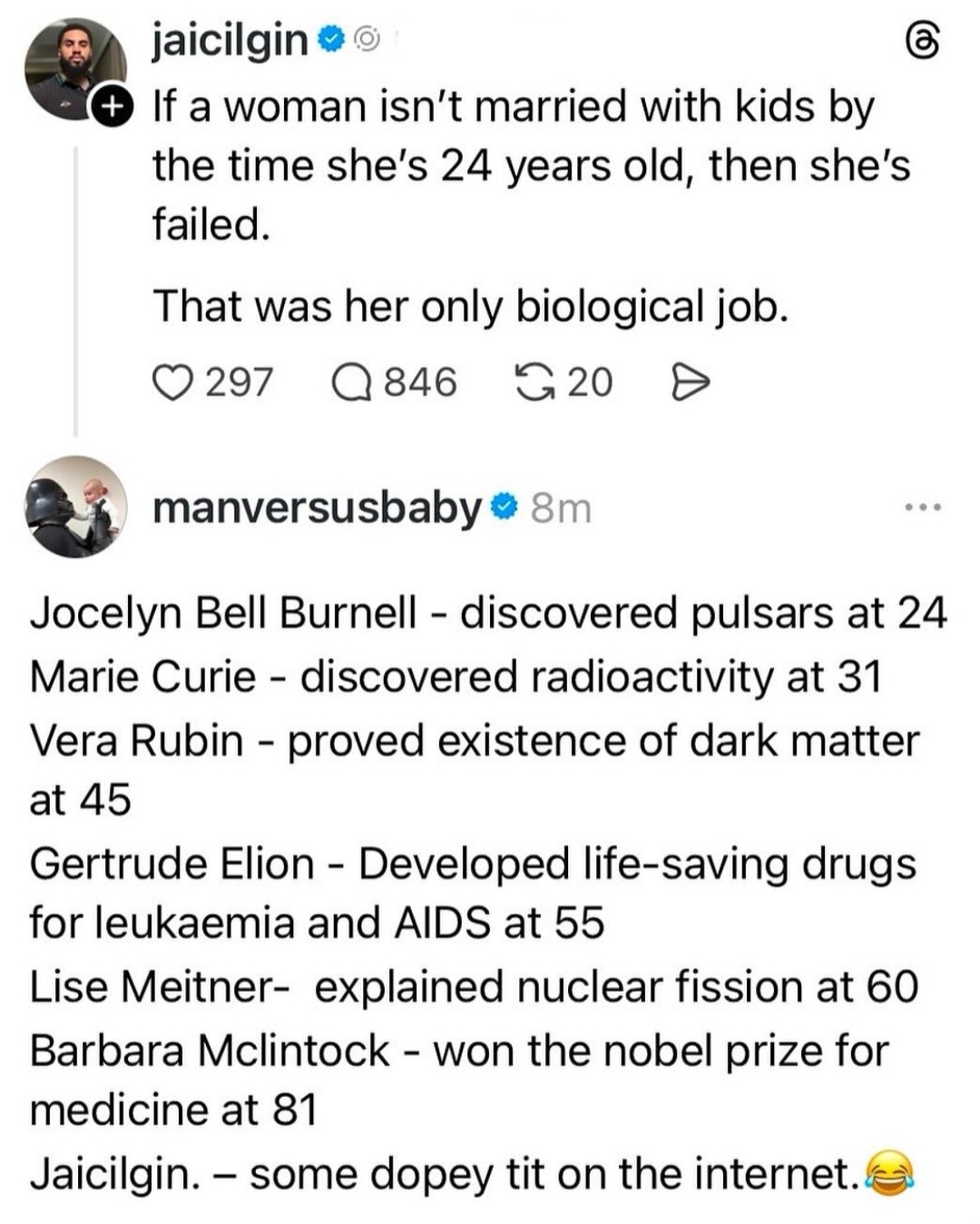Go to manversusbaby's profile via username

click(x=316, y=506)
